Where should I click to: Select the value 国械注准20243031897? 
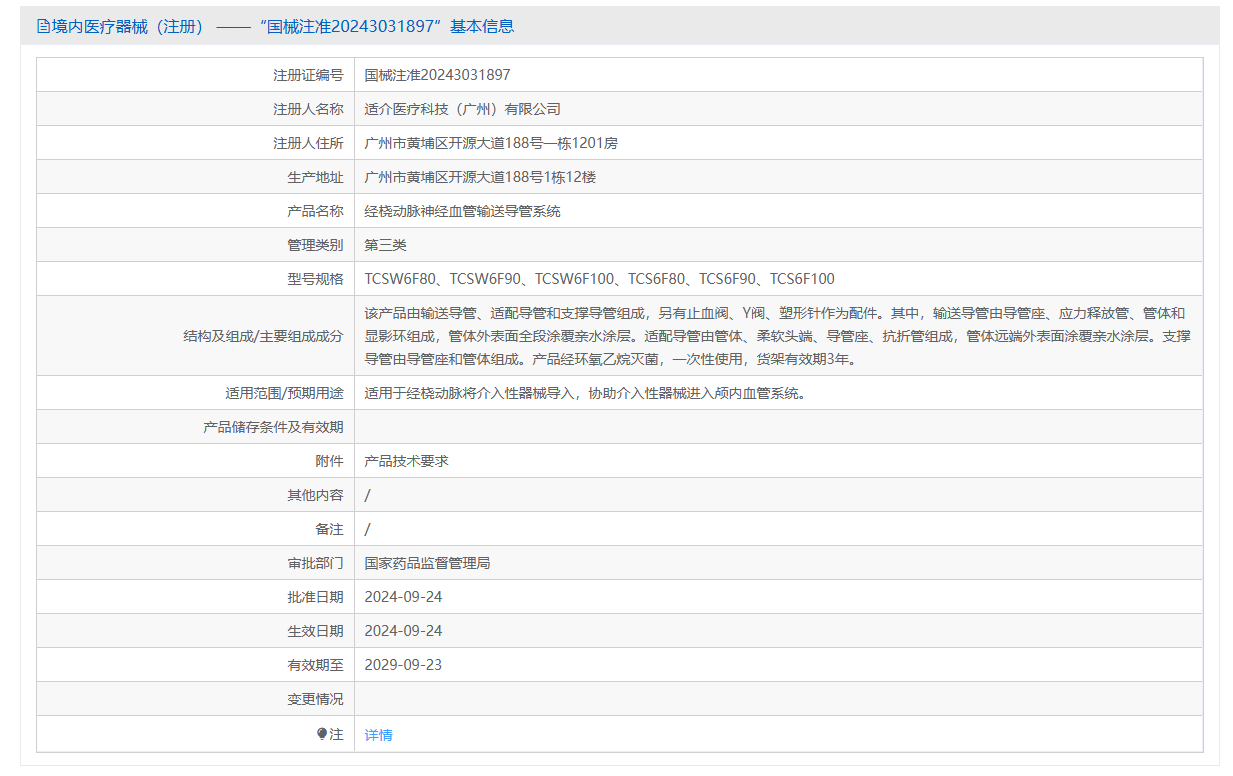pos(438,75)
